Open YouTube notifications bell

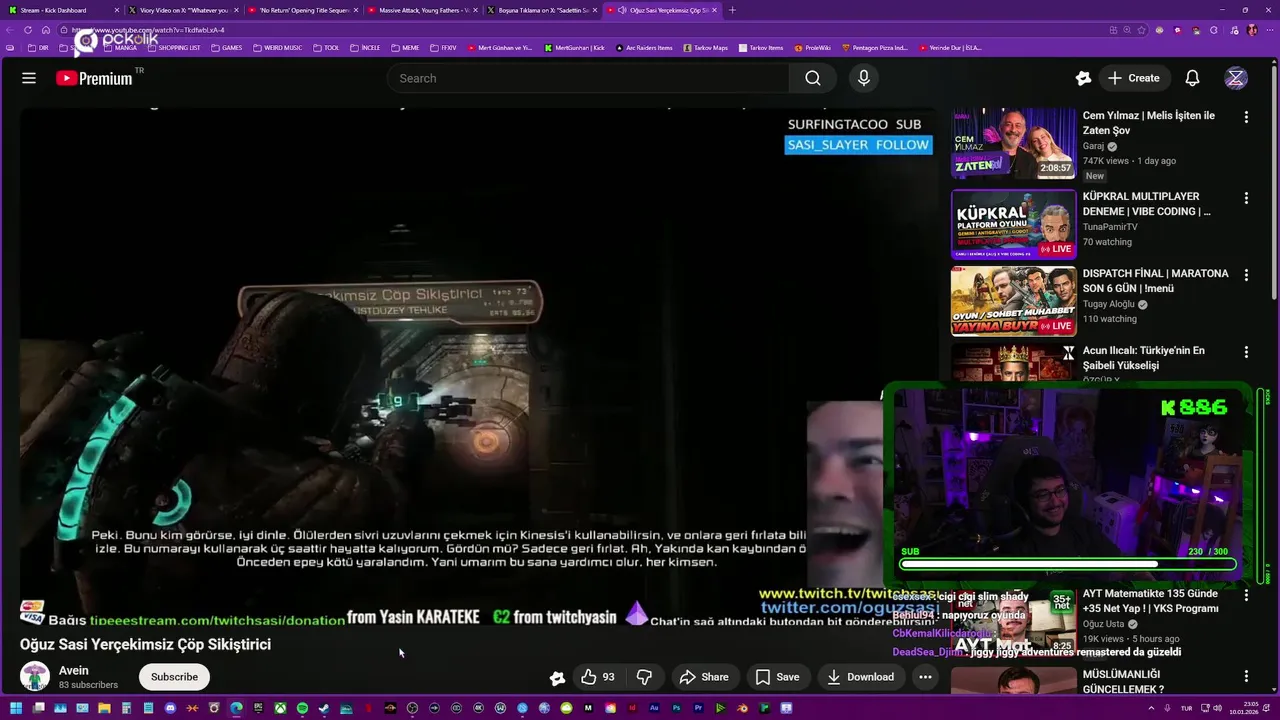pyautogui.click(x=1192, y=78)
